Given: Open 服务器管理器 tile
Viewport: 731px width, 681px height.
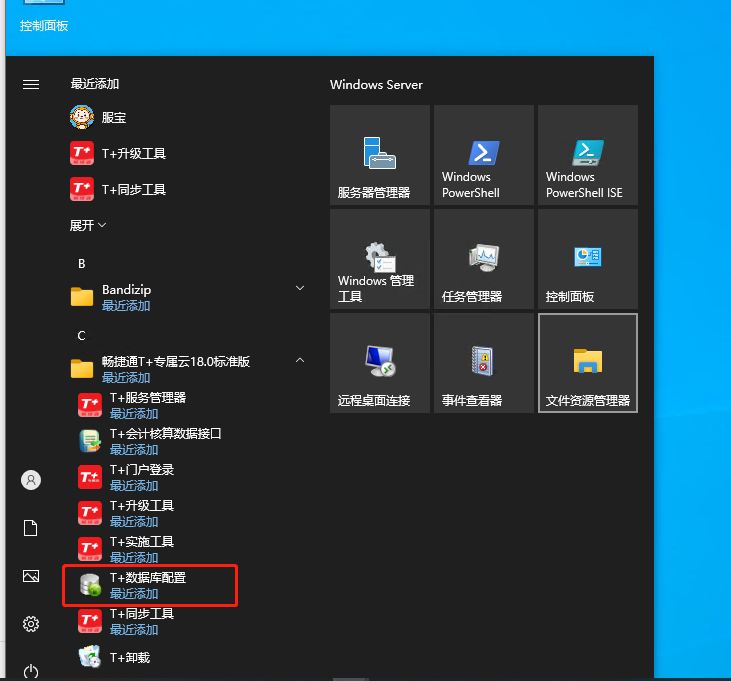Looking at the screenshot, I should coord(380,155).
